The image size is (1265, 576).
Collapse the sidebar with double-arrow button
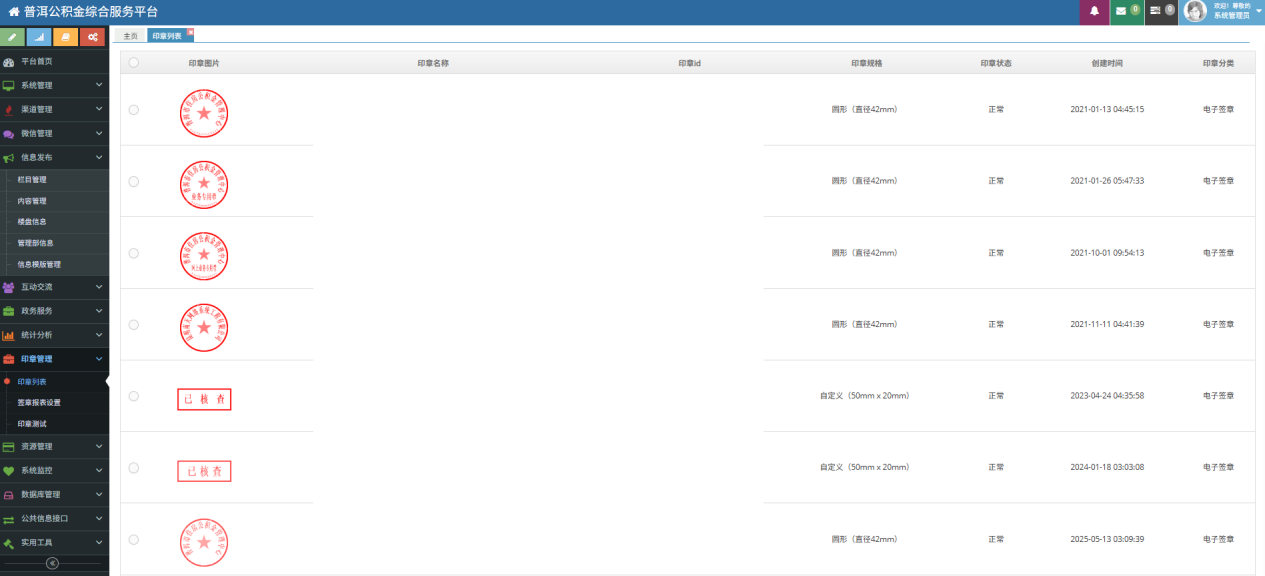pos(52,563)
